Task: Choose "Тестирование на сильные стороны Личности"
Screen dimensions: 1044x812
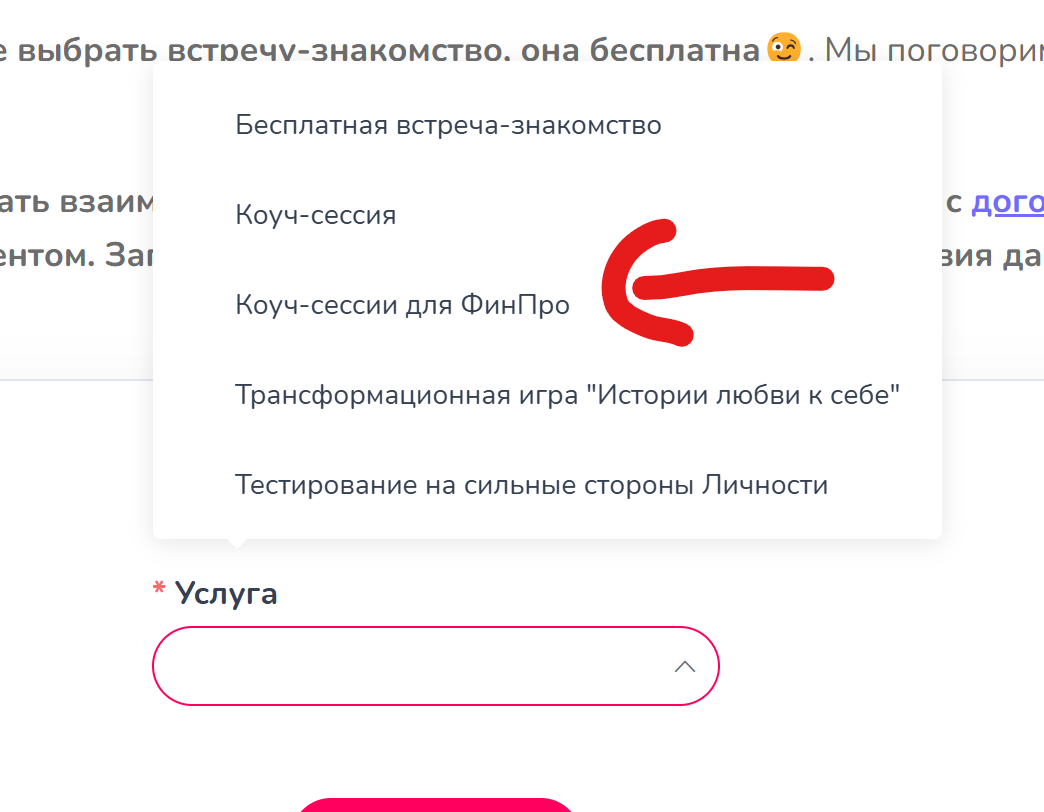Action: [531, 486]
